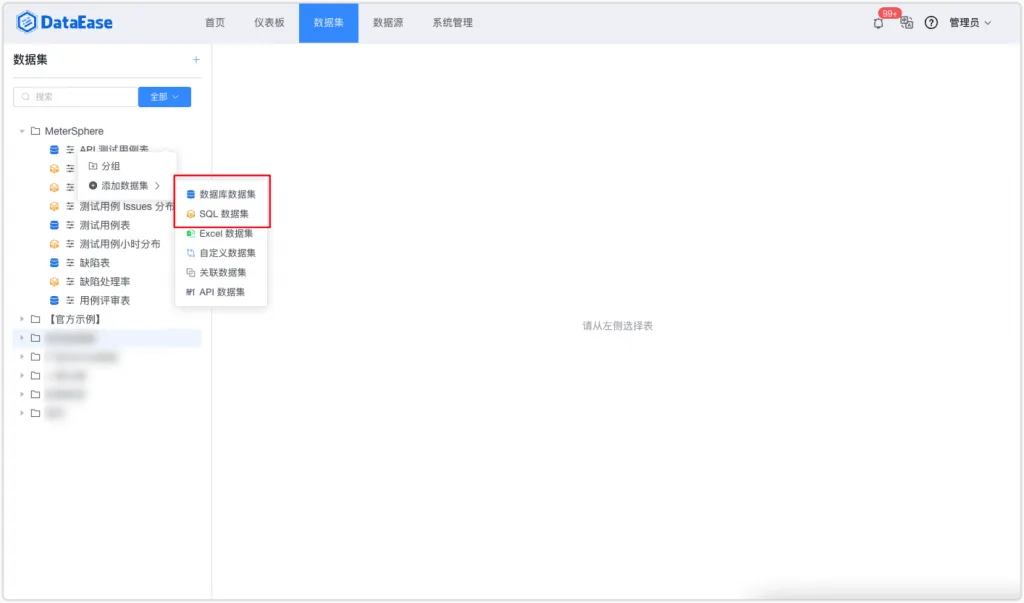Switch to the 数据源 tab
The width and height of the screenshot is (1024, 603).
pyautogui.click(x=388, y=23)
